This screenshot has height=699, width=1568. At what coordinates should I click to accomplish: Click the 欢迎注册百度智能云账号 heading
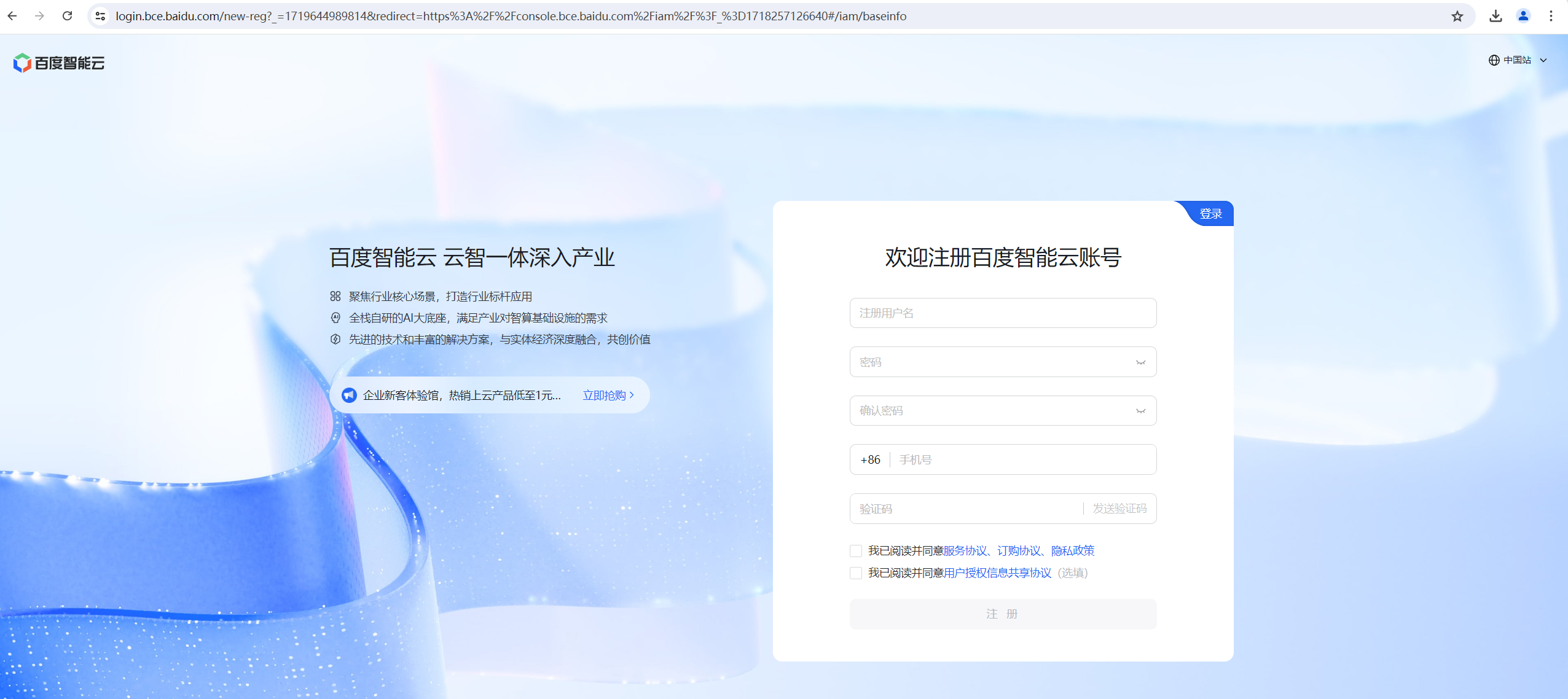tap(1003, 257)
